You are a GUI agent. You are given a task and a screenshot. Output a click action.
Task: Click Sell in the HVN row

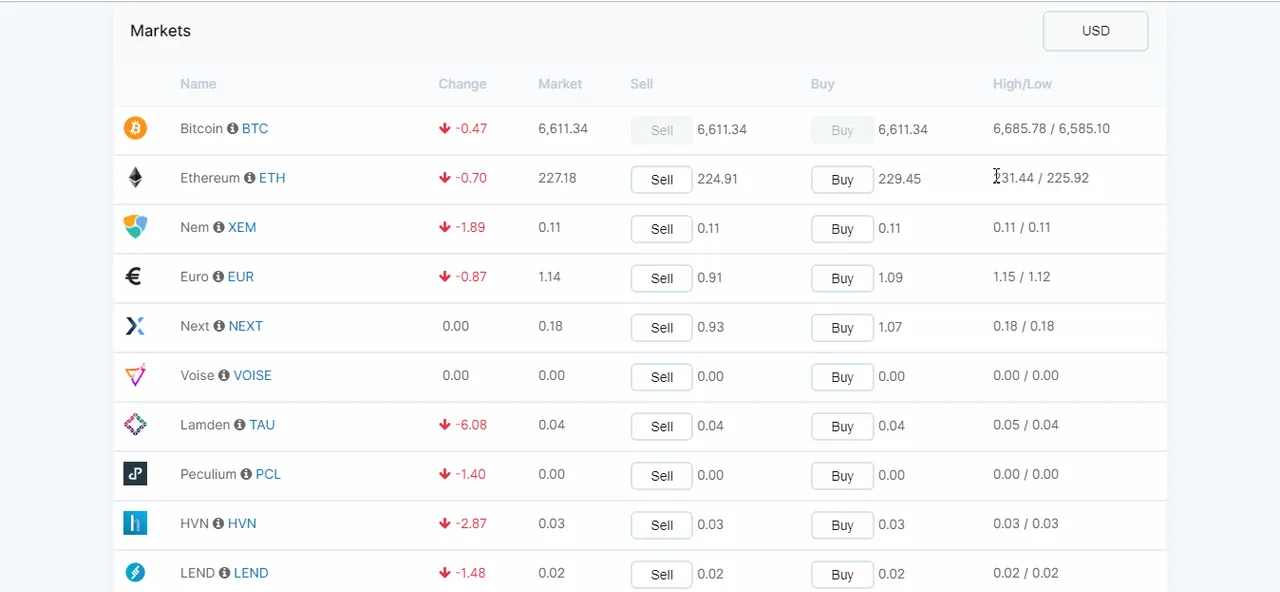pyautogui.click(x=661, y=525)
